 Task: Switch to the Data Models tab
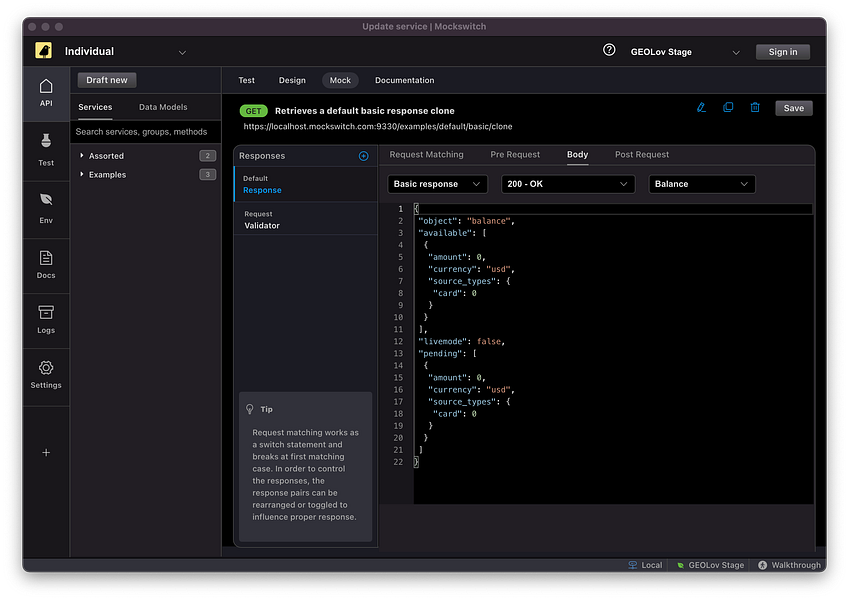163,107
